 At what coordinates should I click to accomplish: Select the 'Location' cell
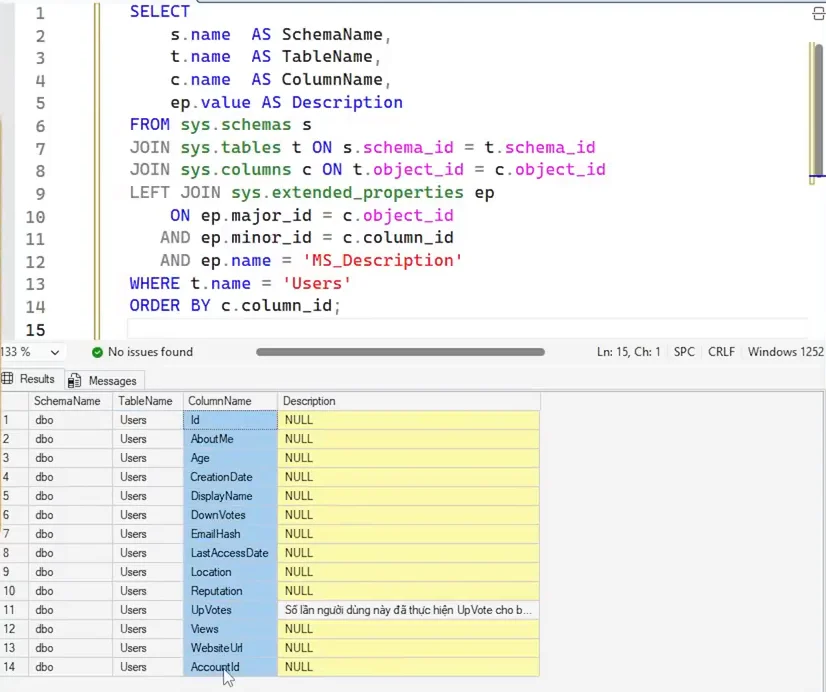click(x=230, y=572)
